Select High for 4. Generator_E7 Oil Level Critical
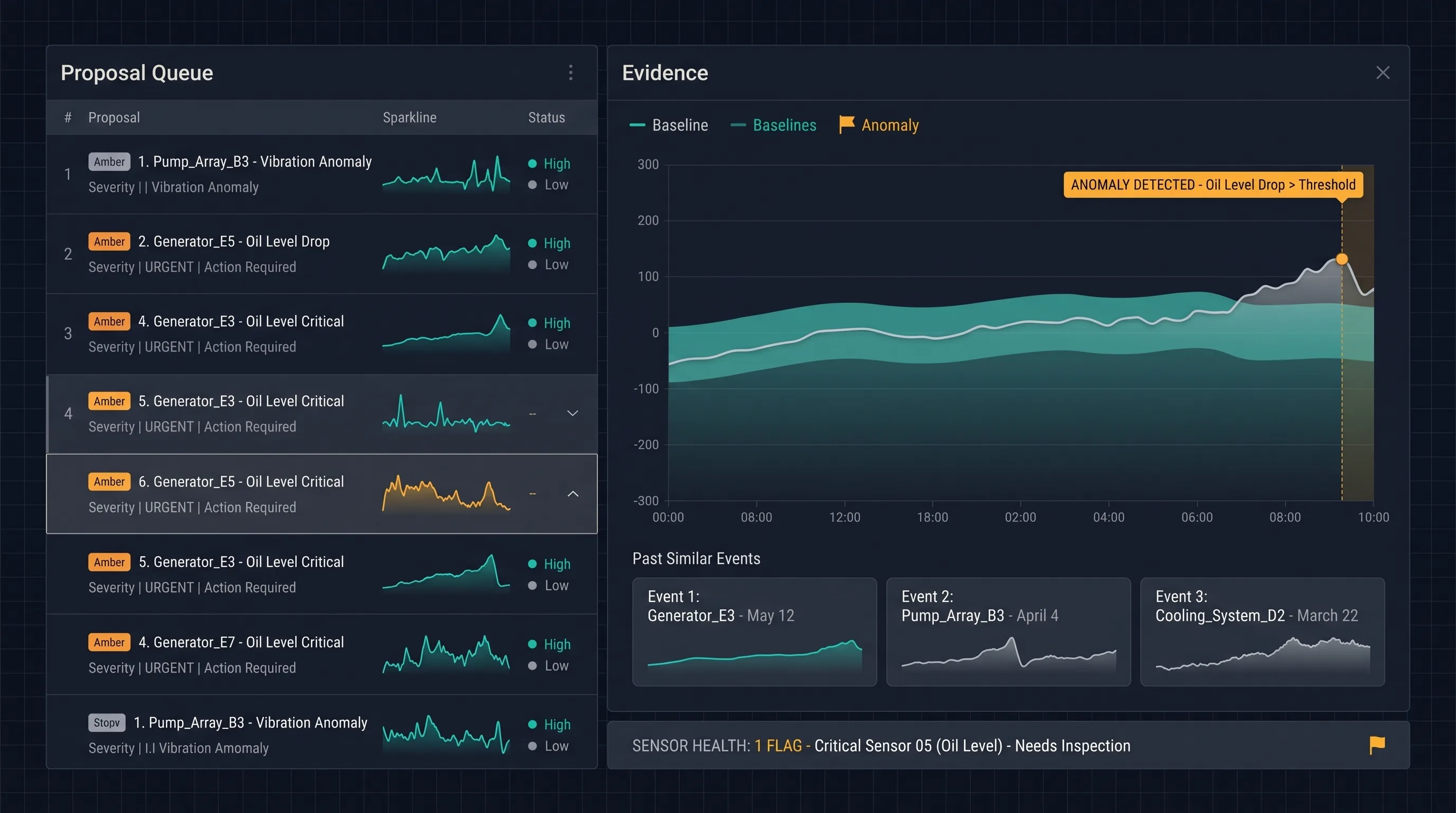This screenshot has height=813, width=1456. point(549,644)
